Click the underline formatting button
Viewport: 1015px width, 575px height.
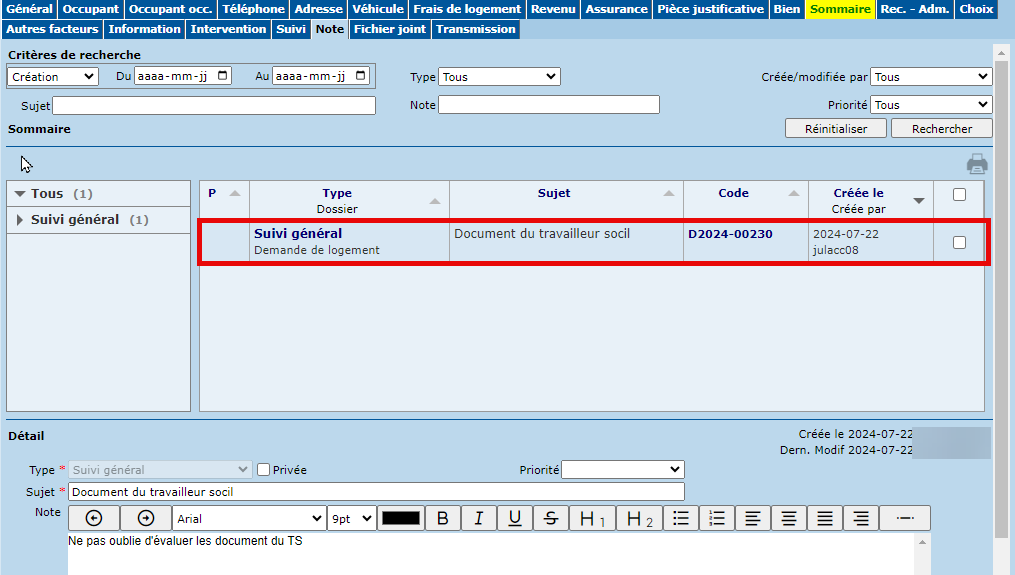[x=515, y=518]
